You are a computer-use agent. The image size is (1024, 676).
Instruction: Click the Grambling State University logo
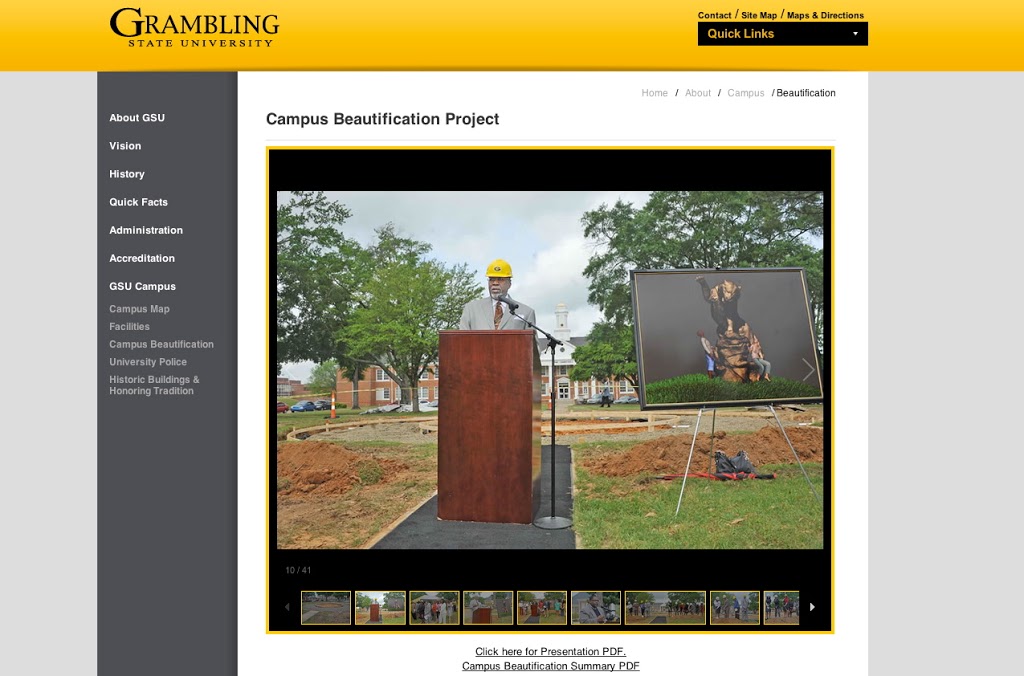(194, 28)
